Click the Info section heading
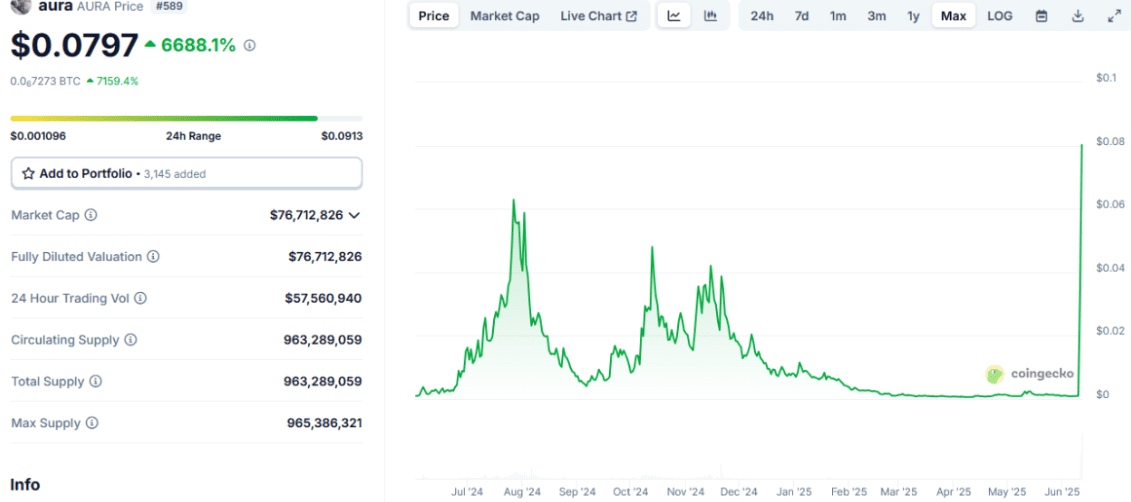This screenshot has height=502, width=1131. click(x=25, y=484)
